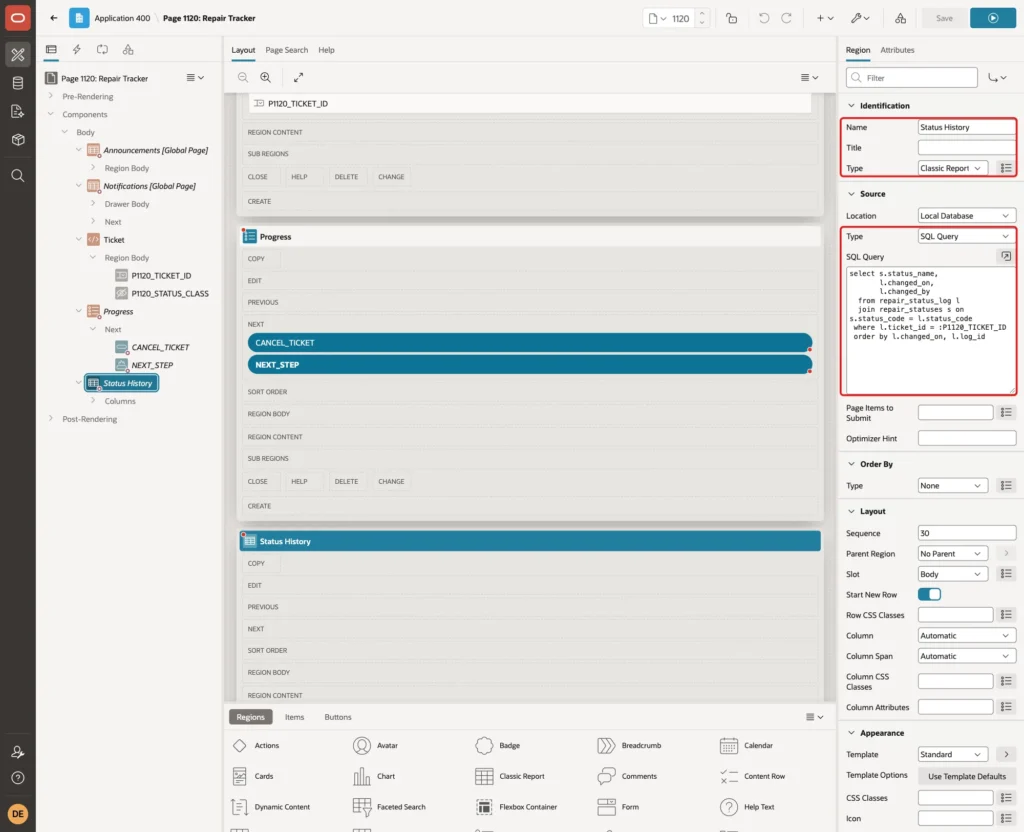This screenshot has width=1024, height=832.
Task: Go to Parent Region arrow button
Action: coord(1006,554)
